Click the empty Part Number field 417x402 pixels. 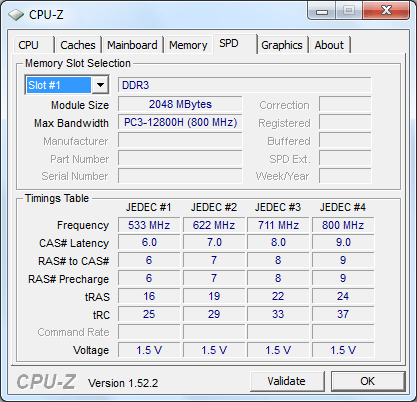coord(180,158)
